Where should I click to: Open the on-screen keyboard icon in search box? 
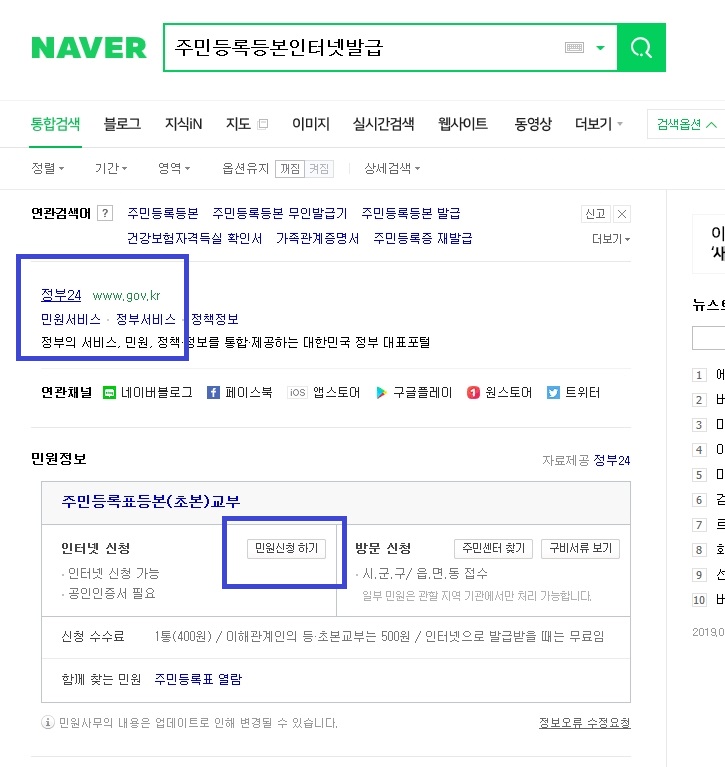point(574,47)
